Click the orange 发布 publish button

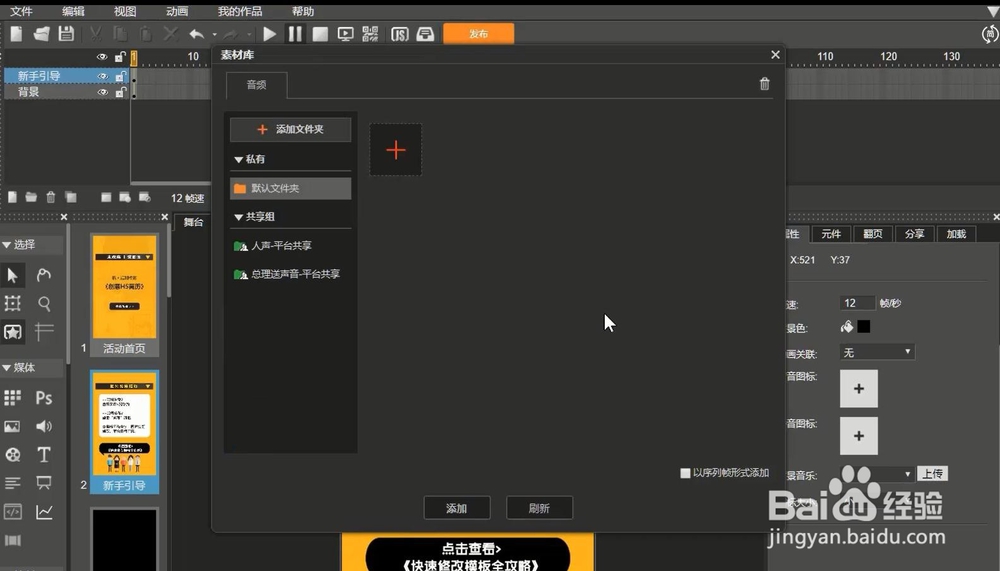click(x=478, y=34)
